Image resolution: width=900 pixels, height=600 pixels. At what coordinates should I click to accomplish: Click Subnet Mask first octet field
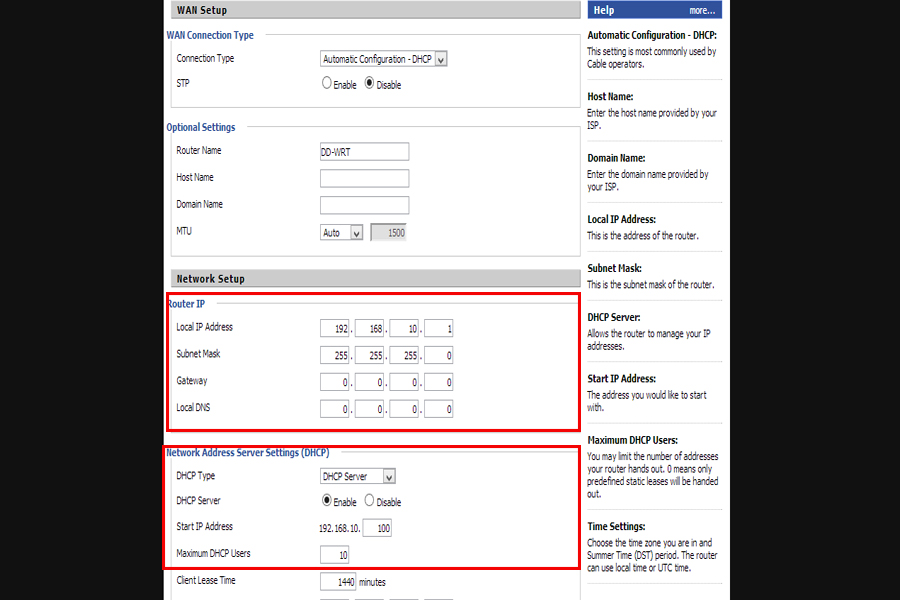[335, 355]
